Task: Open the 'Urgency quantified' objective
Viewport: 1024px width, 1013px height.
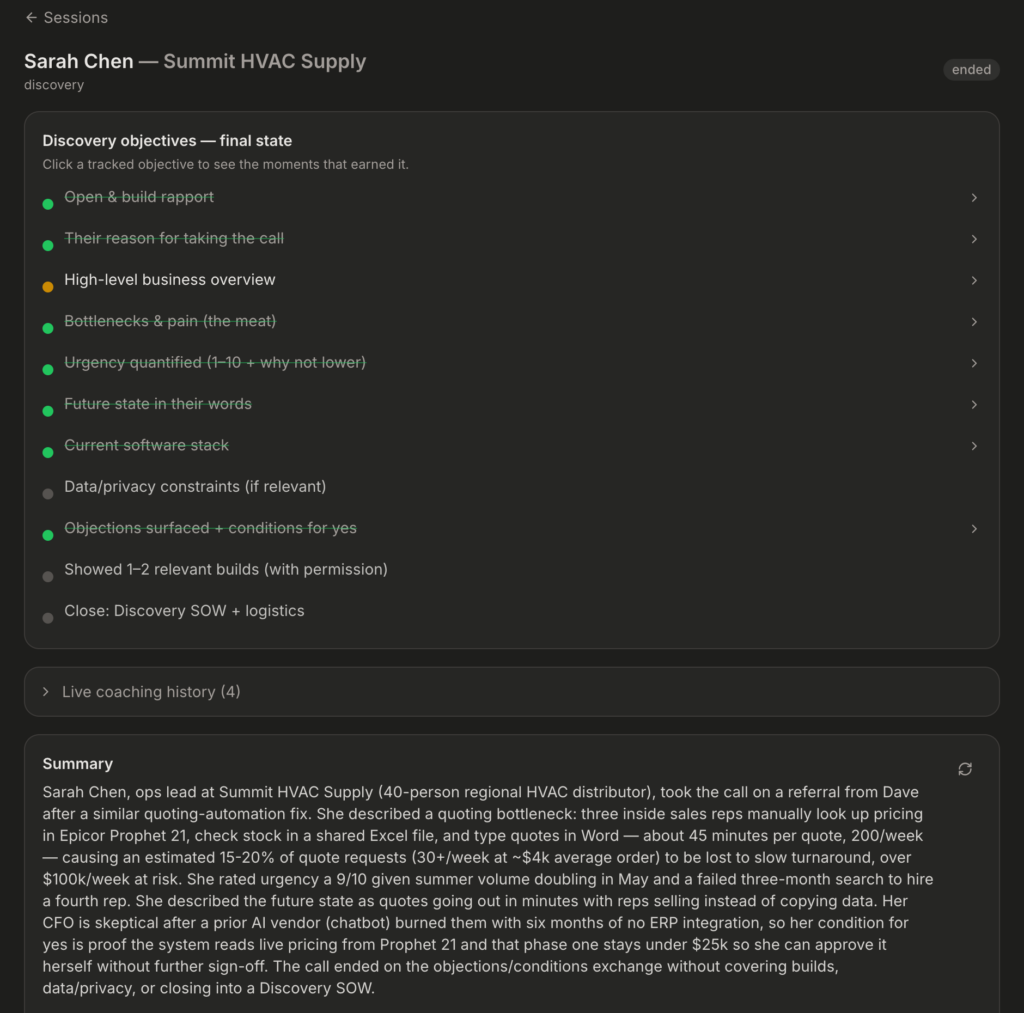Action: 511,363
